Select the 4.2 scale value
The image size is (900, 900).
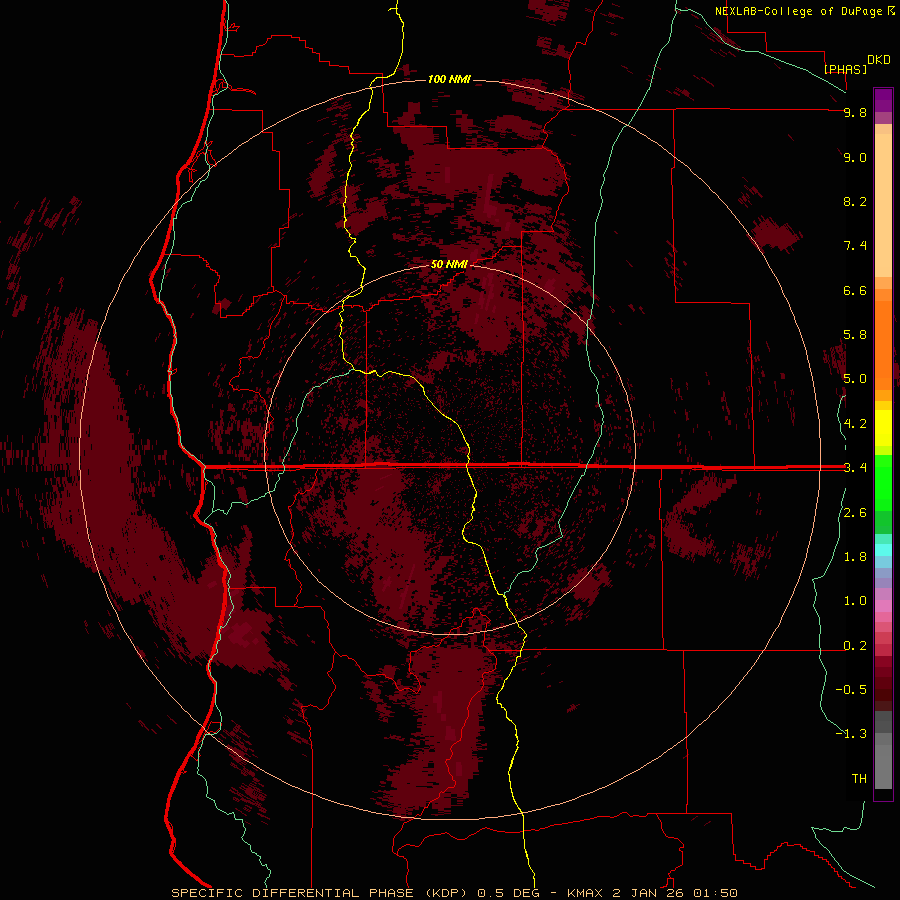tap(855, 424)
